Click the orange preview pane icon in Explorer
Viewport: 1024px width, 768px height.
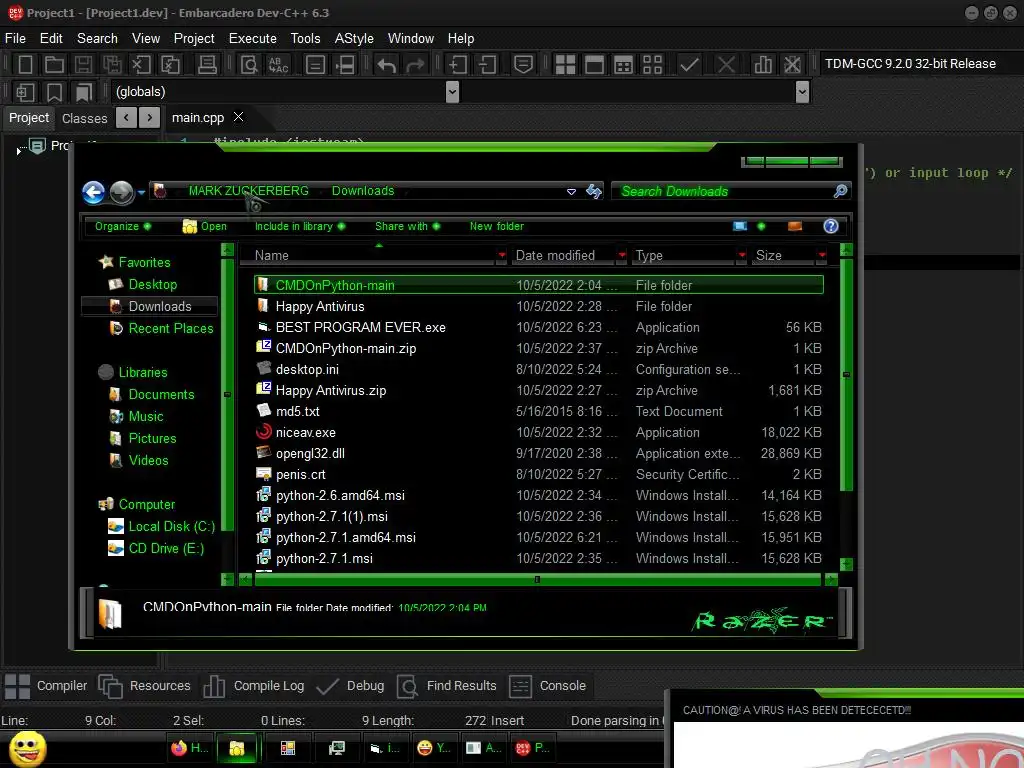(795, 226)
